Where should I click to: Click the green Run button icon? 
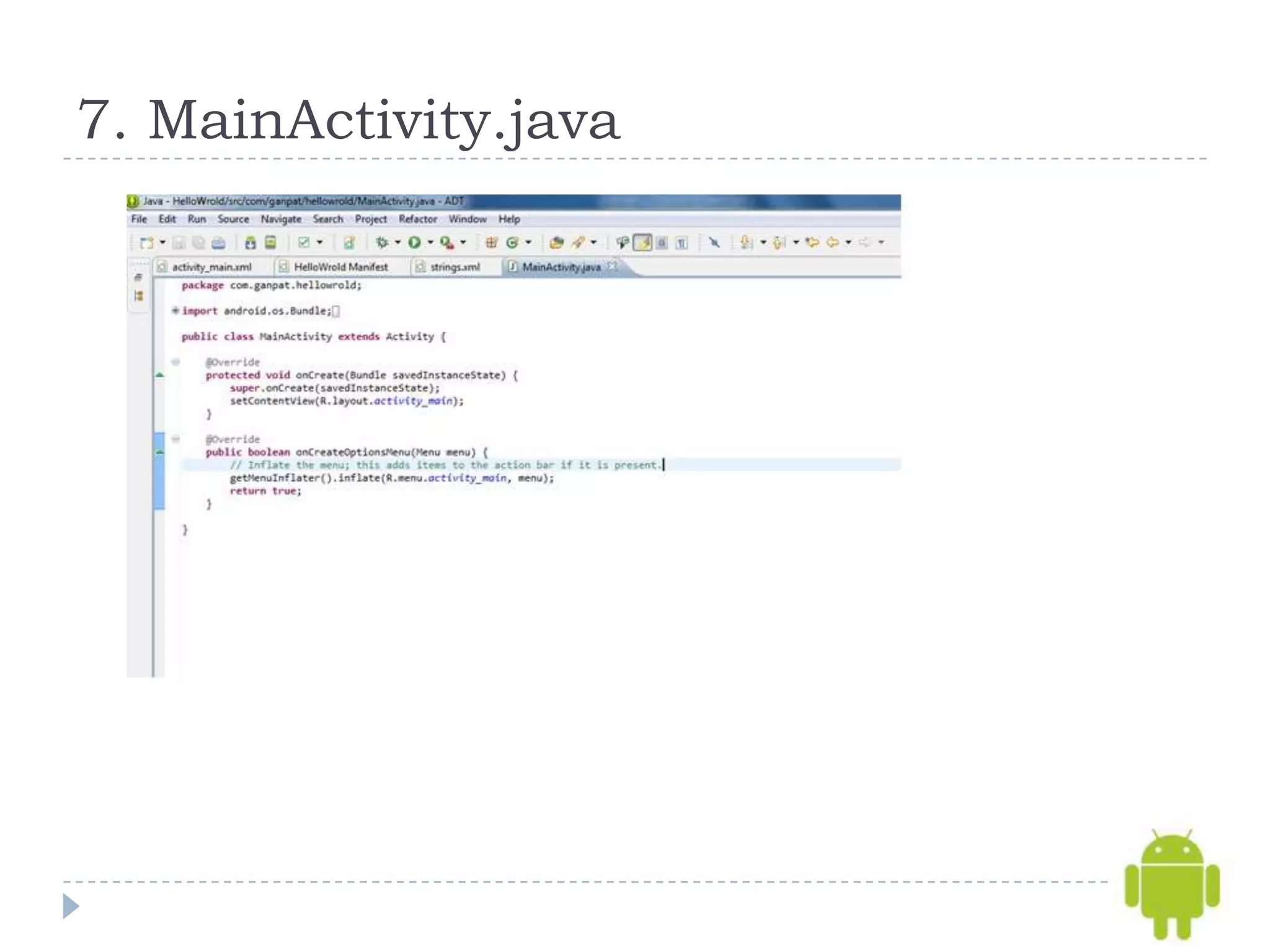pyautogui.click(x=414, y=242)
